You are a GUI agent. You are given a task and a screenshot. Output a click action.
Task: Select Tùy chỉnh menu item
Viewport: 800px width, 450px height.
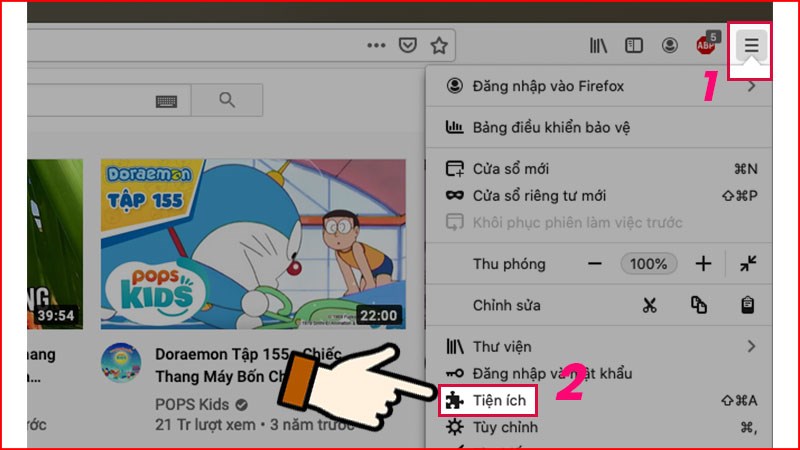(x=598, y=427)
